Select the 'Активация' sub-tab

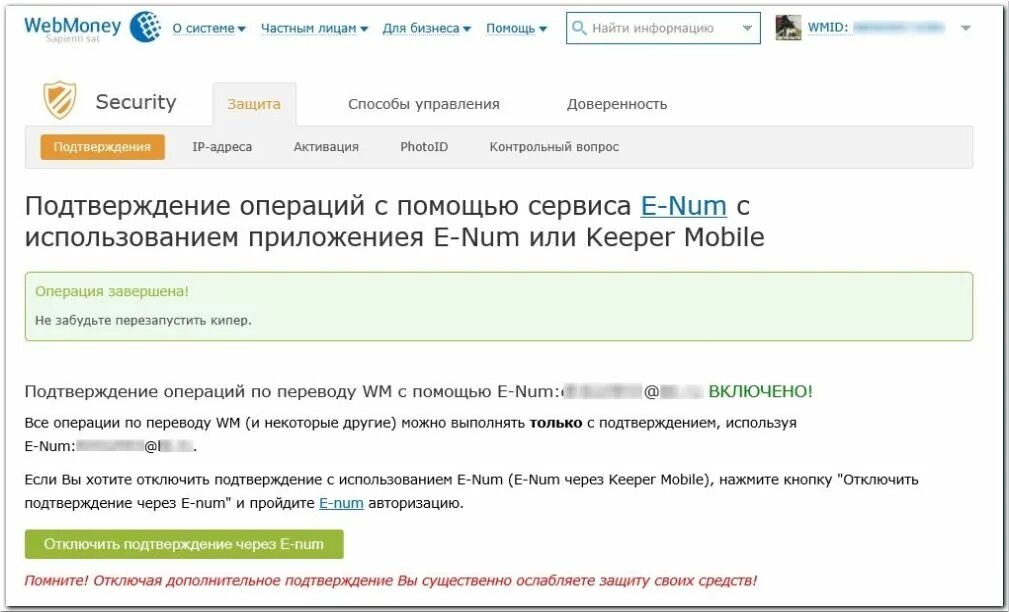(326, 147)
